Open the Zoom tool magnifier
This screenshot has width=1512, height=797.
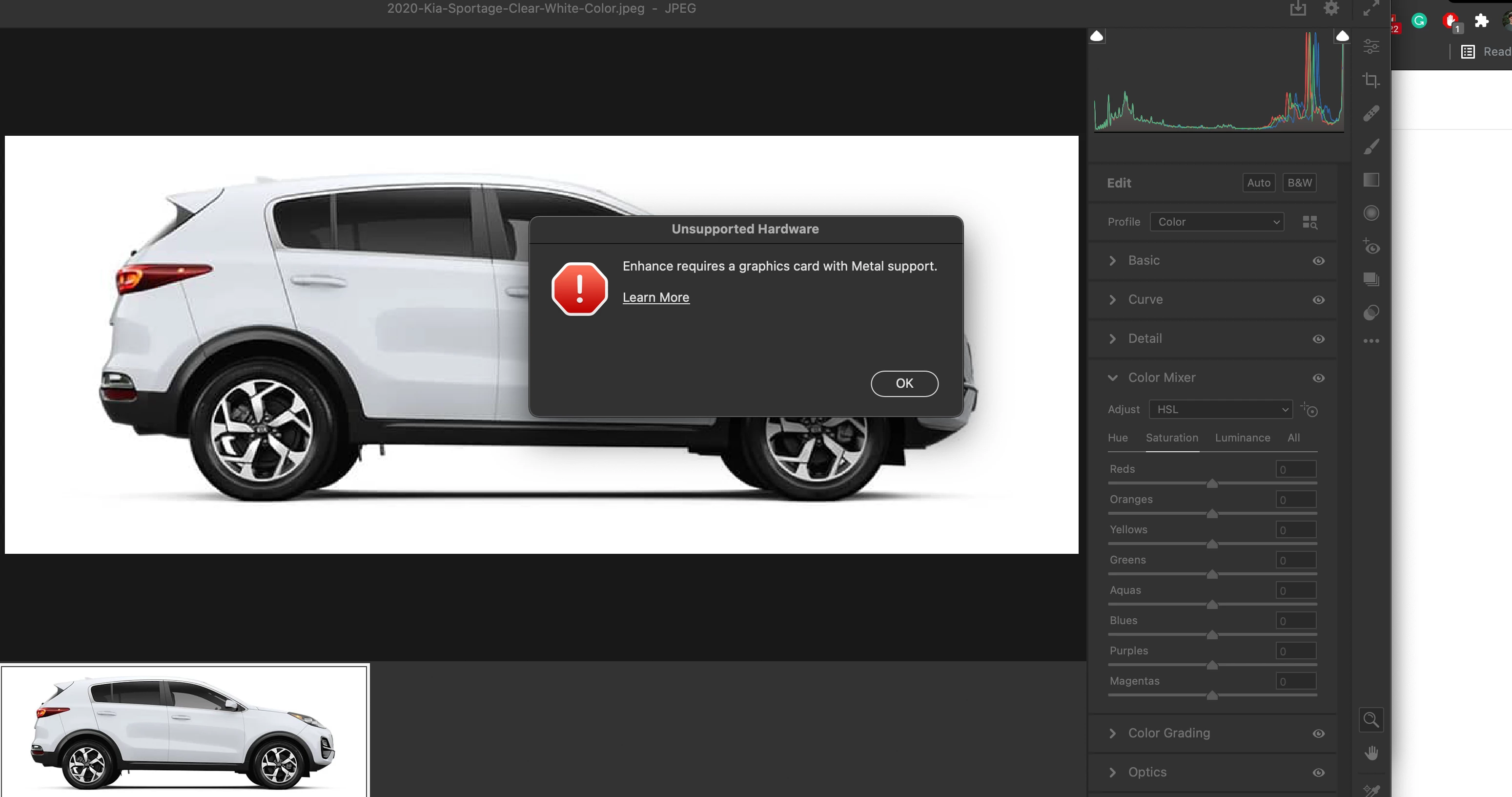pos(1371,719)
